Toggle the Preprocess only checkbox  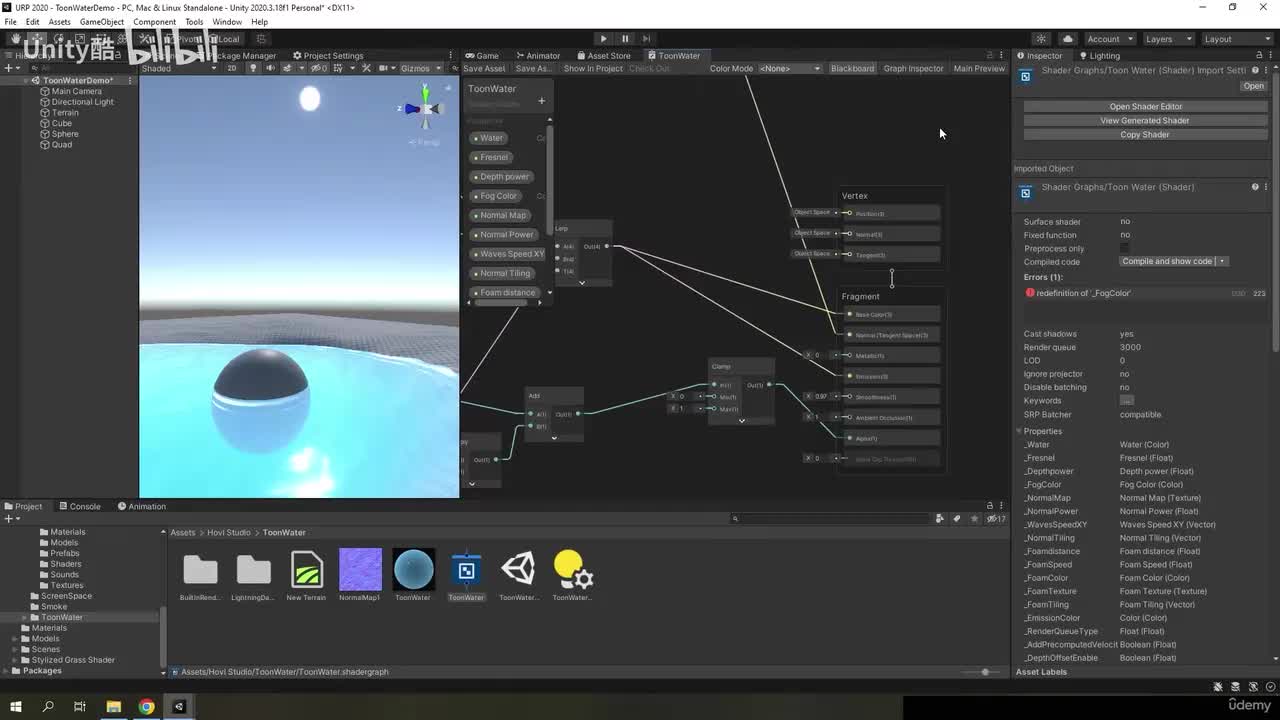1125,248
